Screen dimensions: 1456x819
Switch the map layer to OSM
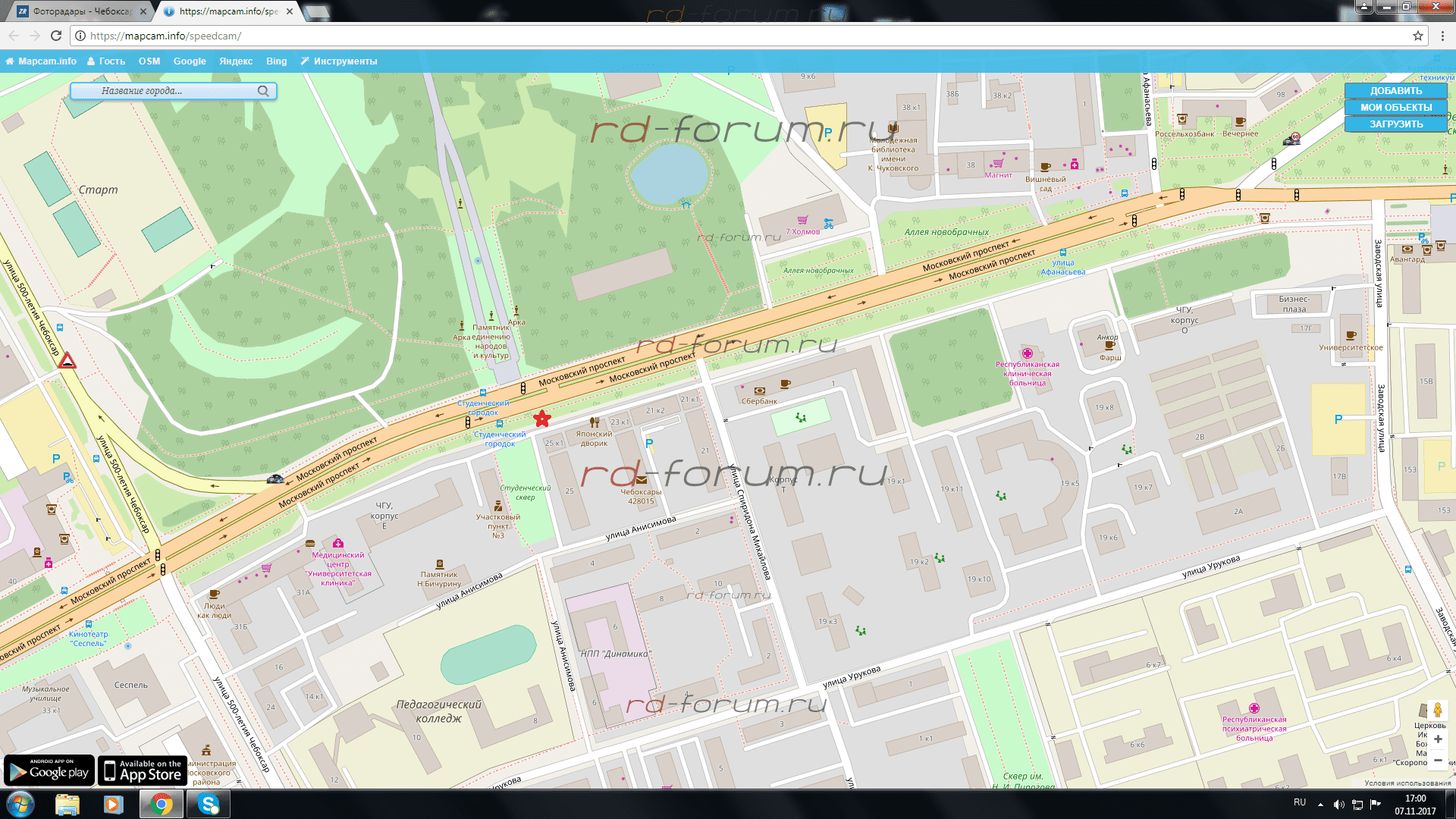(x=149, y=61)
